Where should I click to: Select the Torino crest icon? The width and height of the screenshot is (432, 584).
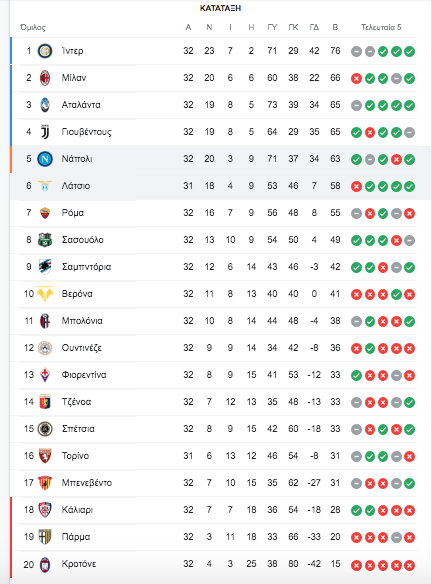point(45,456)
